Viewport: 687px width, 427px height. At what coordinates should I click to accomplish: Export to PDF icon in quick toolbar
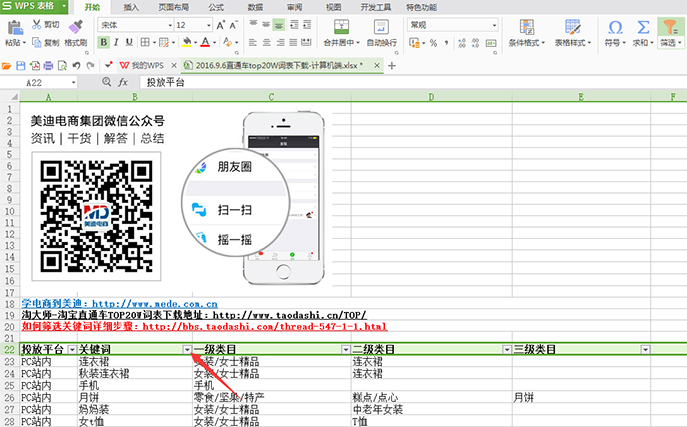point(35,66)
